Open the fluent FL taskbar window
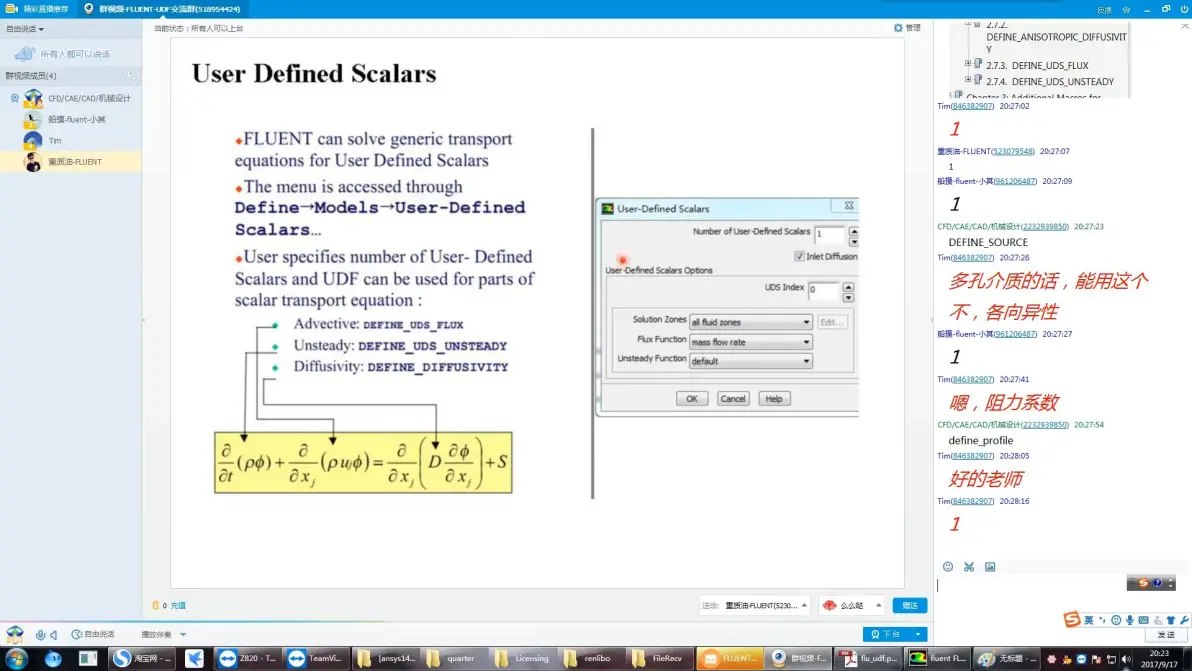 pyautogui.click(x=938, y=658)
